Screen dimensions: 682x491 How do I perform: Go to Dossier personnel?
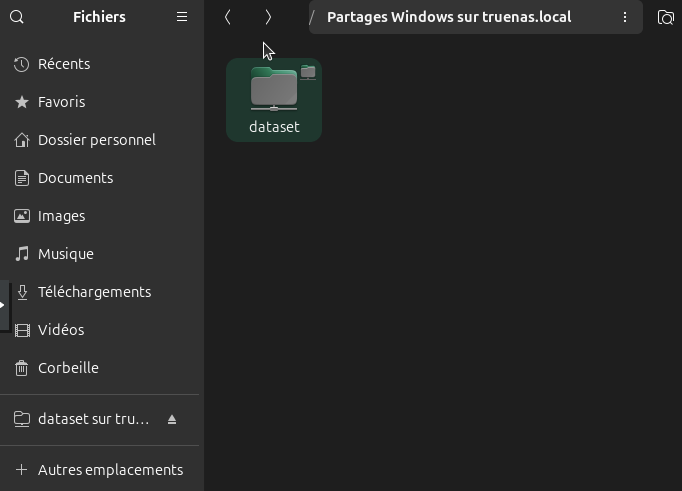tap(96, 140)
